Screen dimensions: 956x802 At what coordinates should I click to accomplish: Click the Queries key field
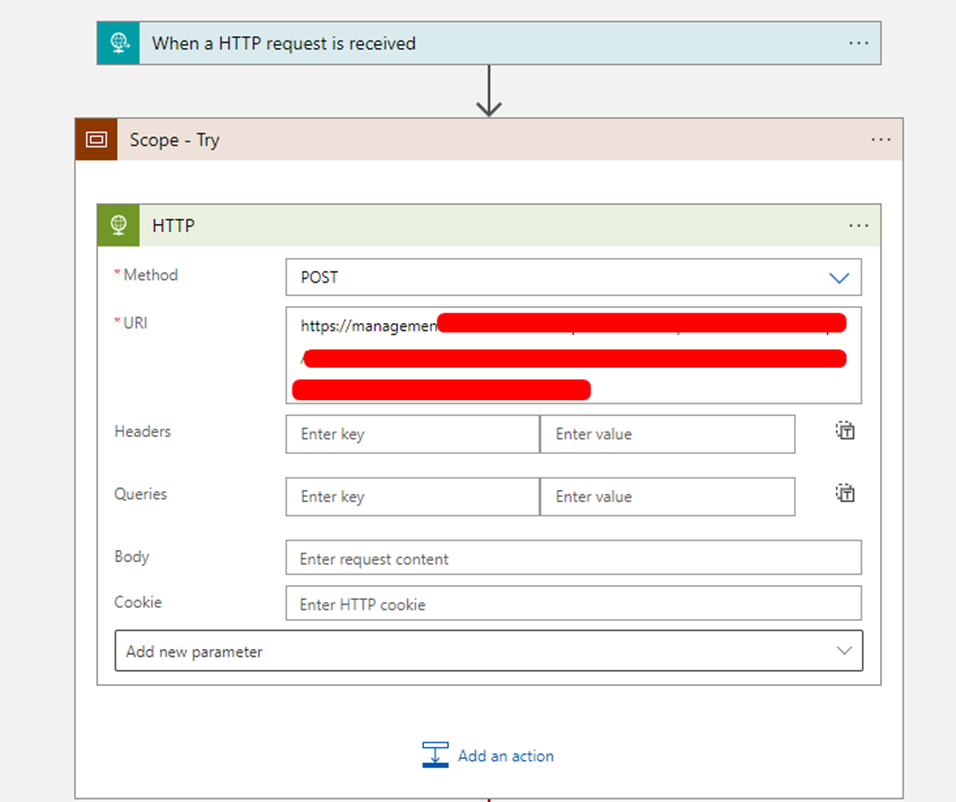[x=412, y=497]
